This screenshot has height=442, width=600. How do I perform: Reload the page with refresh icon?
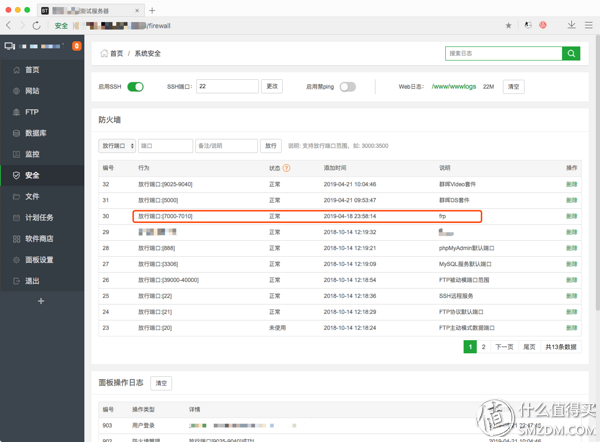click(x=36, y=26)
